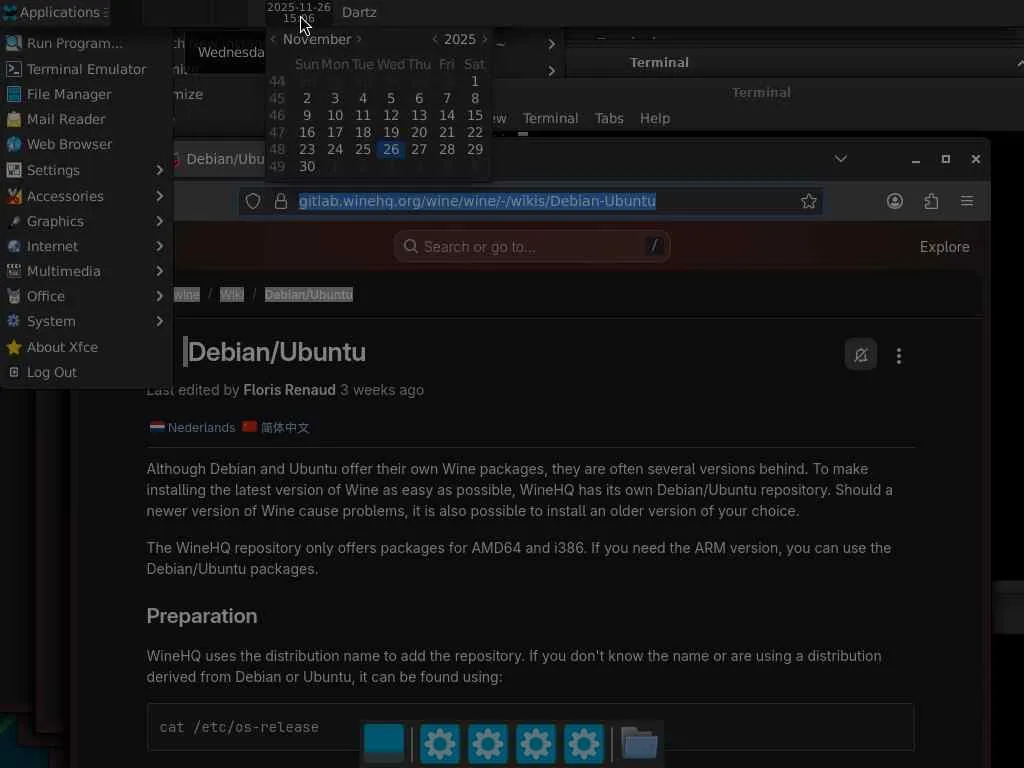
Task: Click the GitLab search field
Action: (x=532, y=247)
